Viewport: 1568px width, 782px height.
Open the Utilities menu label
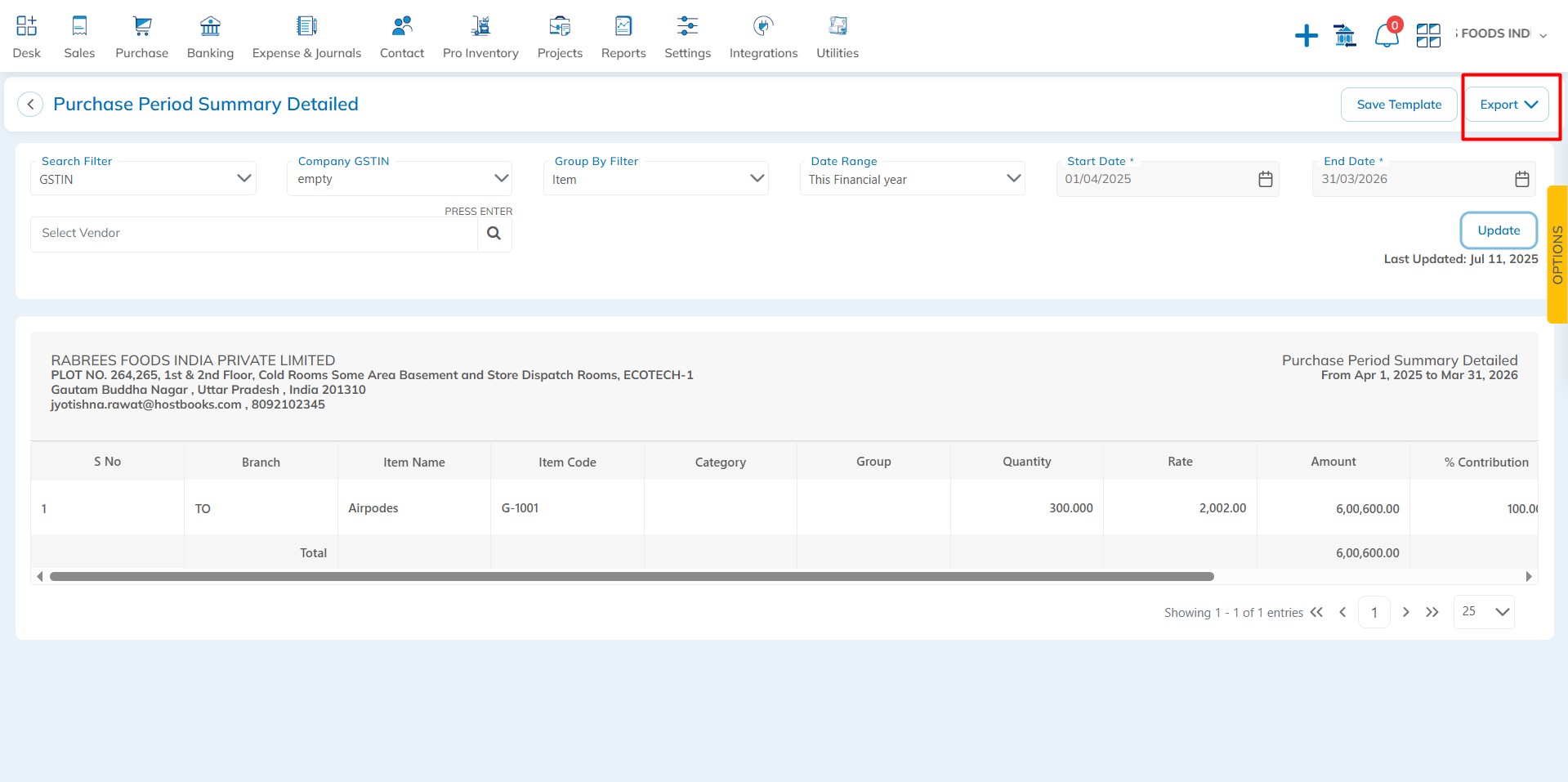(x=838, y=53)
